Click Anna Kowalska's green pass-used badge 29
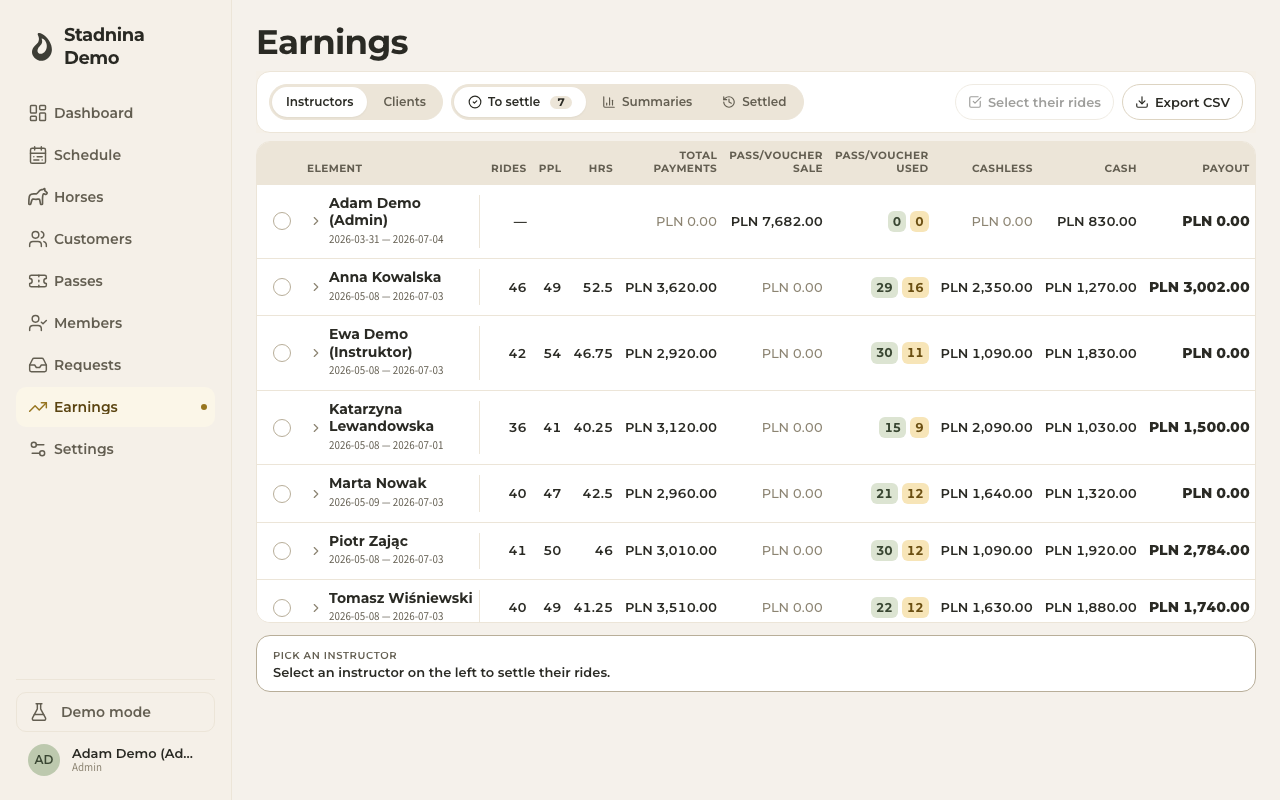 click(x=884, y=287)
